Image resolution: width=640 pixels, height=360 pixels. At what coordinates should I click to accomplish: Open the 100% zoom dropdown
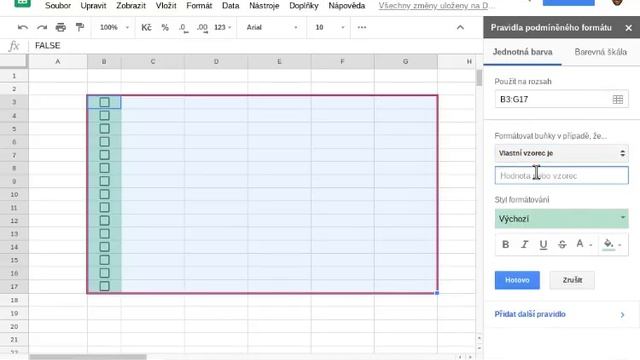tap(114, 27)
